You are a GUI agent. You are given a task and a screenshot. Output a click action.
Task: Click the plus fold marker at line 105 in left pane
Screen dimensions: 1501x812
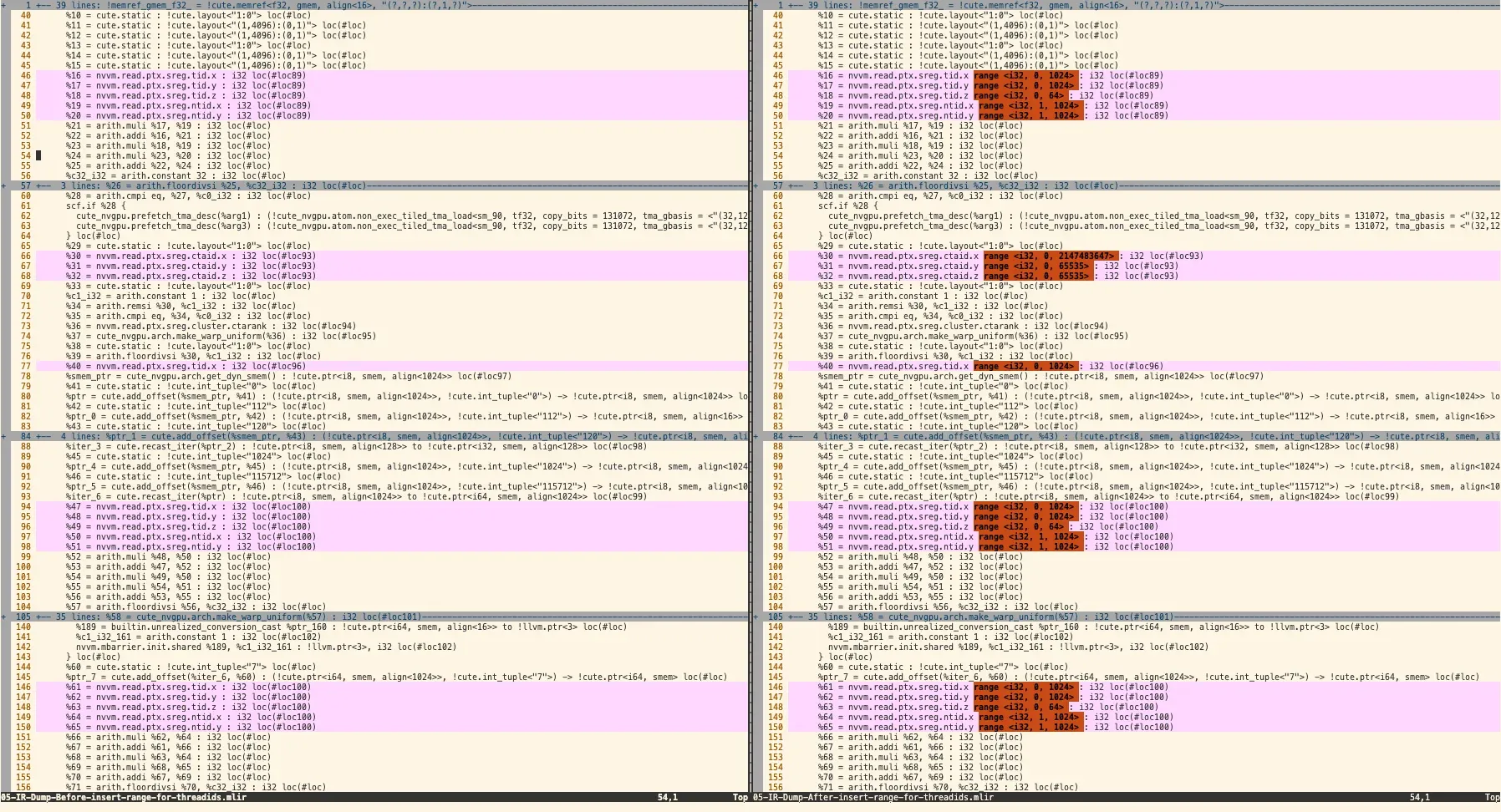(x=4, y=617)
